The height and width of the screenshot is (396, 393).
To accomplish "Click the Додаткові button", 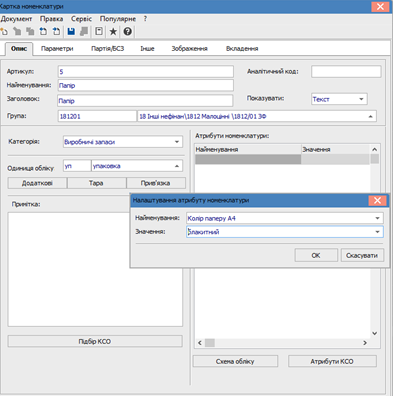I will 37,183.
